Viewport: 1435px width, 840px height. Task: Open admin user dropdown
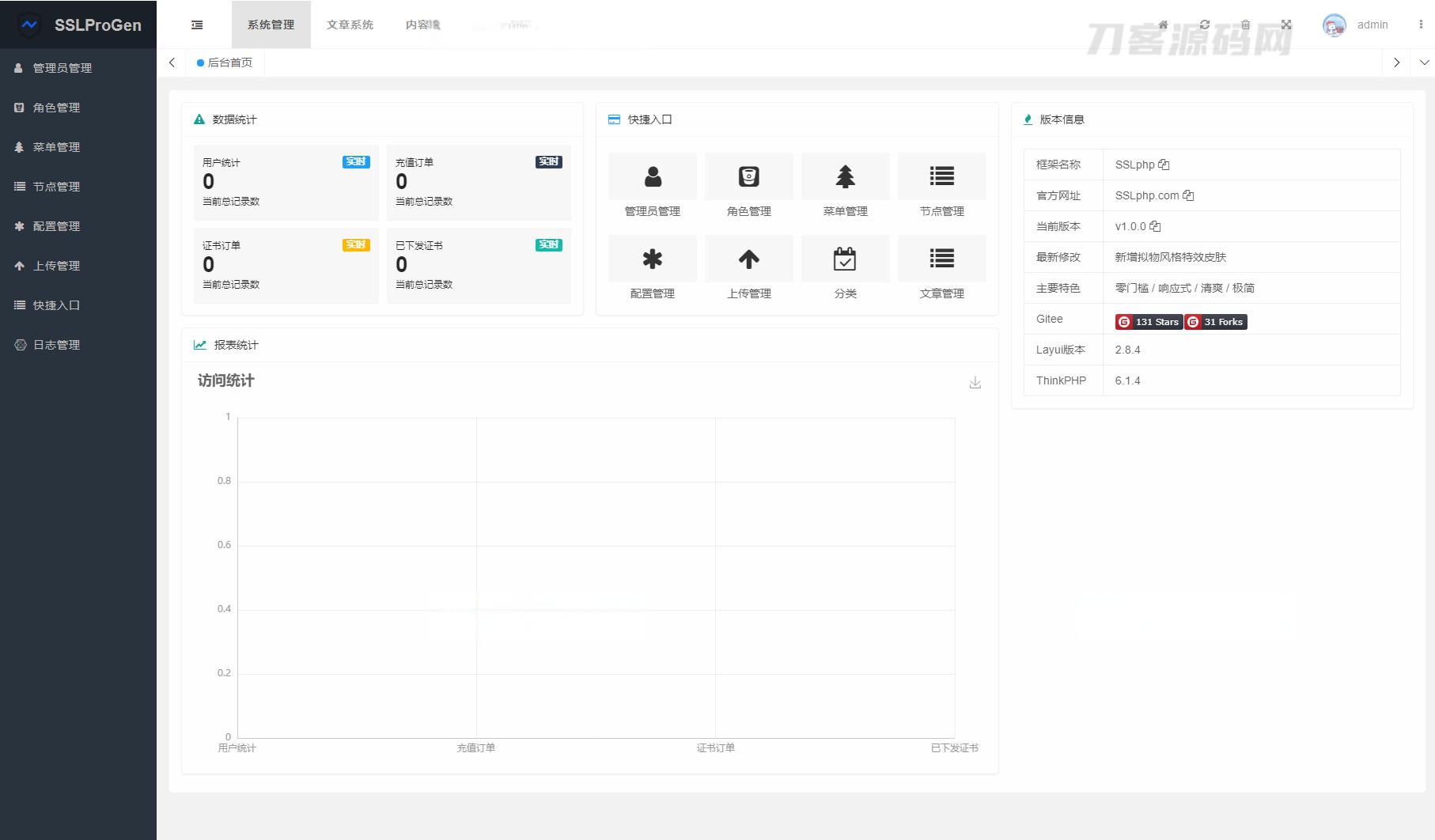click(x=1373, y=25)
